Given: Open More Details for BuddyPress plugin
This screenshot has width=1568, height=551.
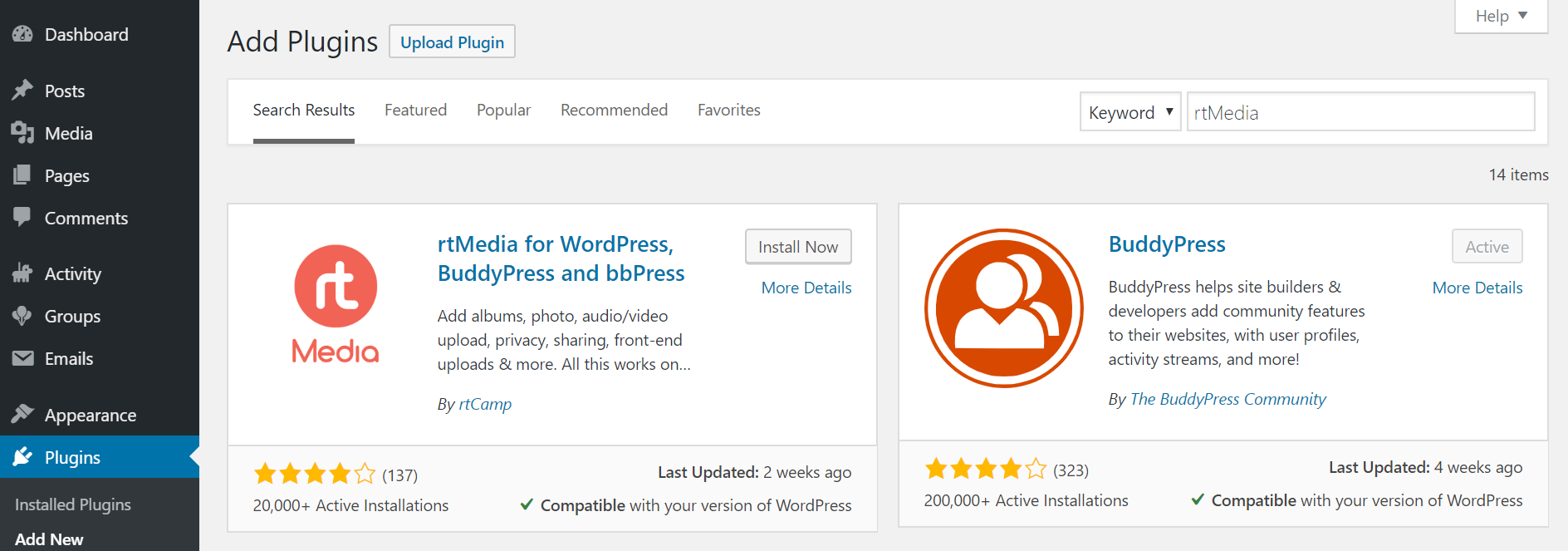Looking at the screenshot, I should coord(1477,288).
